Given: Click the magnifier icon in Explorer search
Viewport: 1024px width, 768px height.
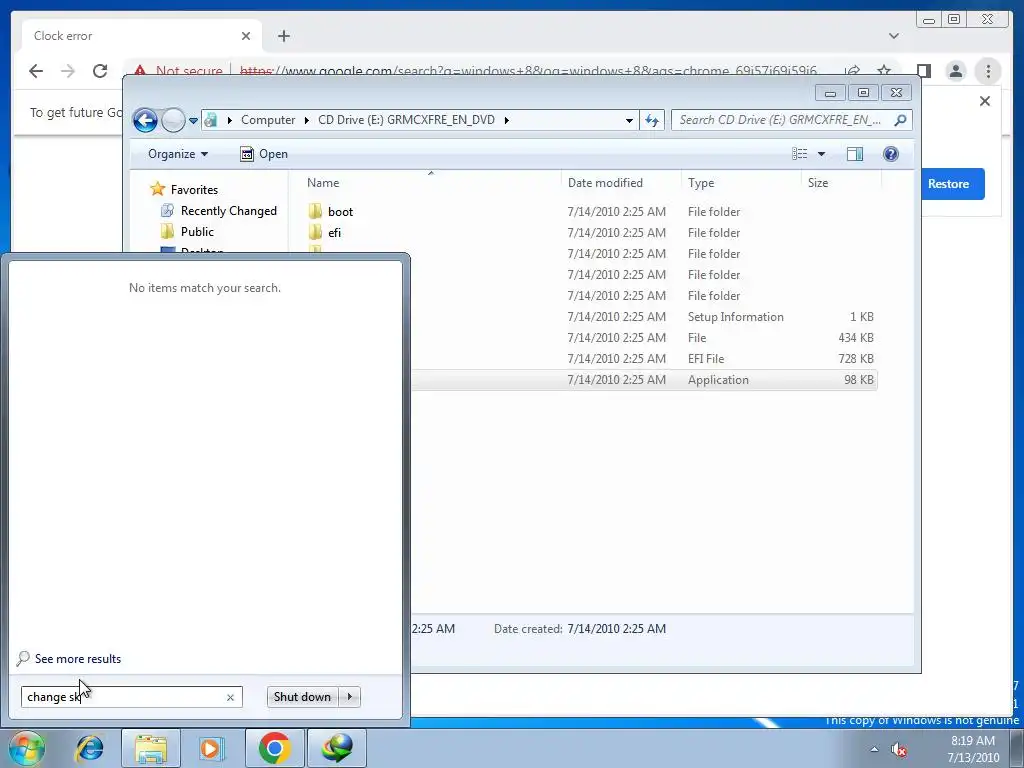Looking at the screenshot, I should (901, 120).
